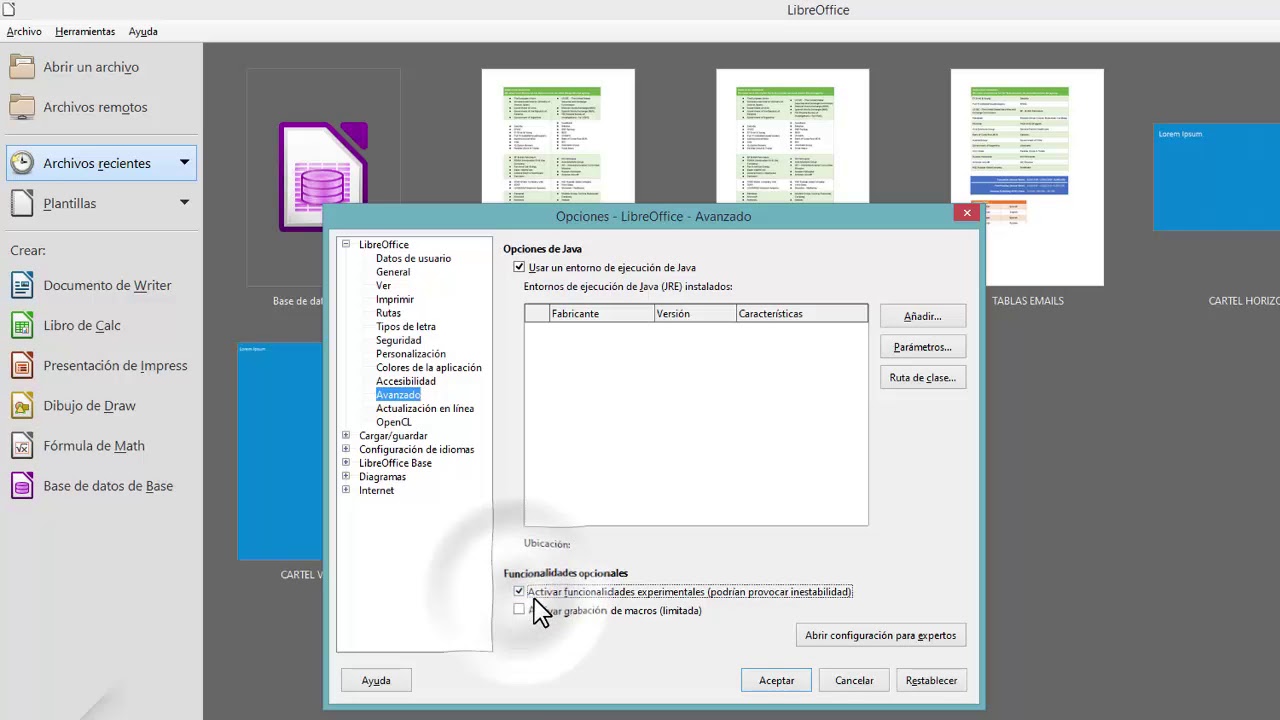Click the Writer document icon
Screen dimensions: 1280x720
pyautogui.click(x=22, y=285)
